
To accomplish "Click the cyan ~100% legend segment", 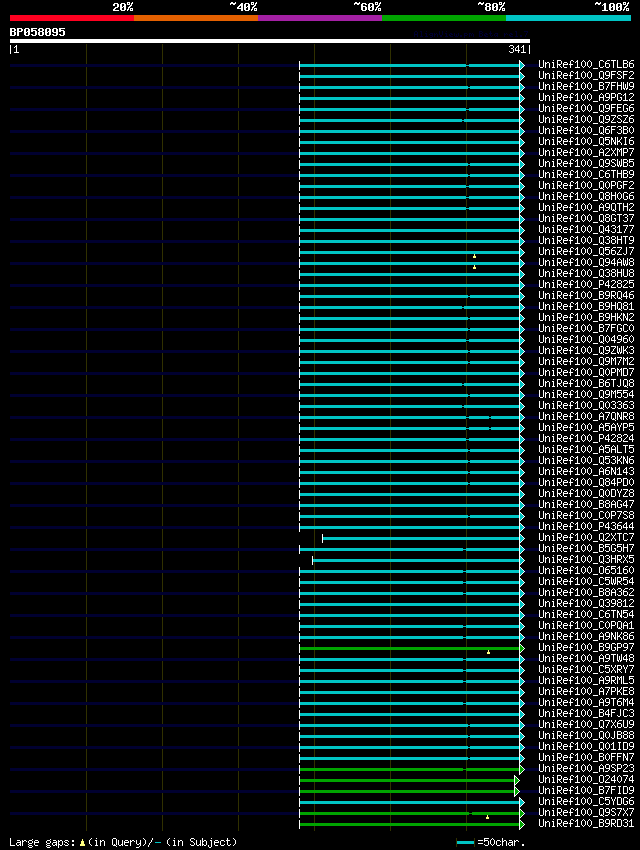I will pos(568,18).
